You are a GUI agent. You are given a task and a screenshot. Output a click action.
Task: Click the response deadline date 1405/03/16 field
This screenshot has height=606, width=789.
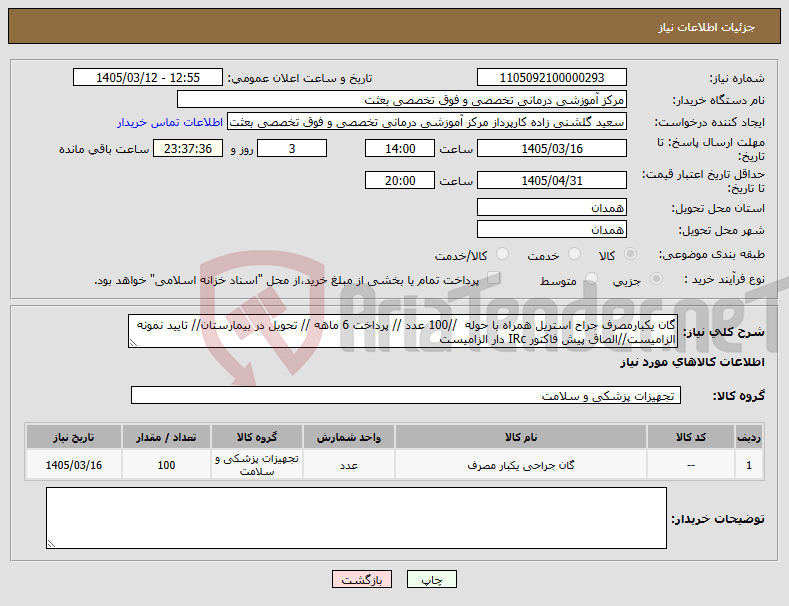tap(551, 148)
